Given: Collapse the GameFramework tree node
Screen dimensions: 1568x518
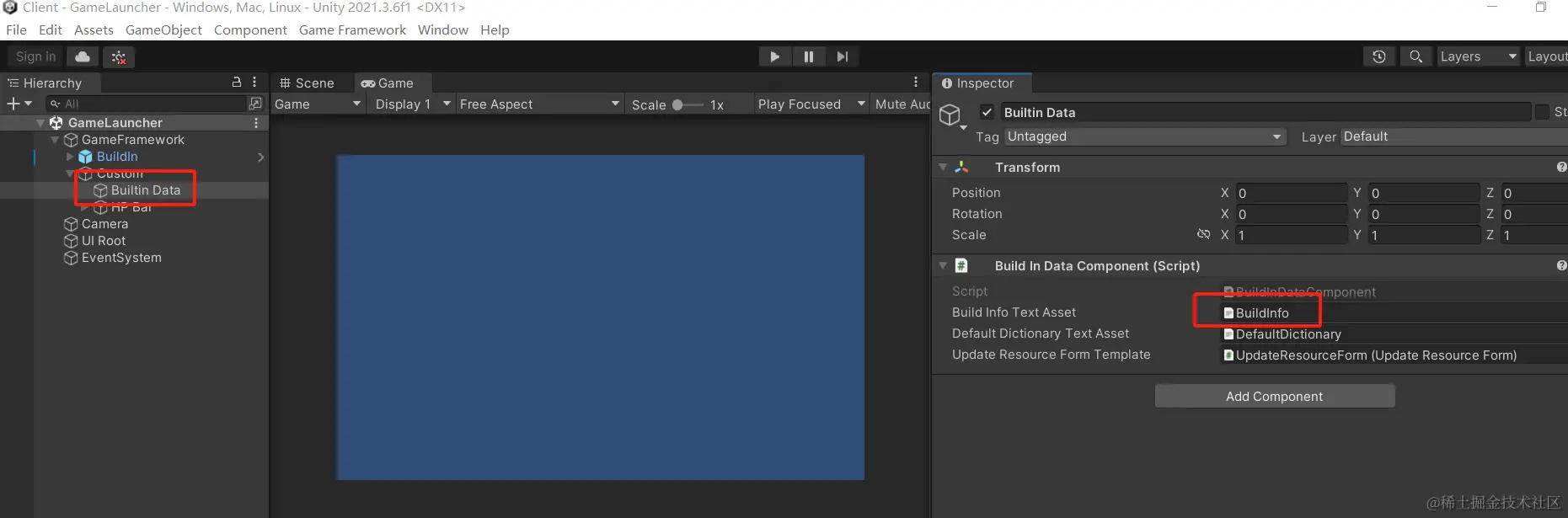Looking at the screenshot, I should click(x=55, y=140).
